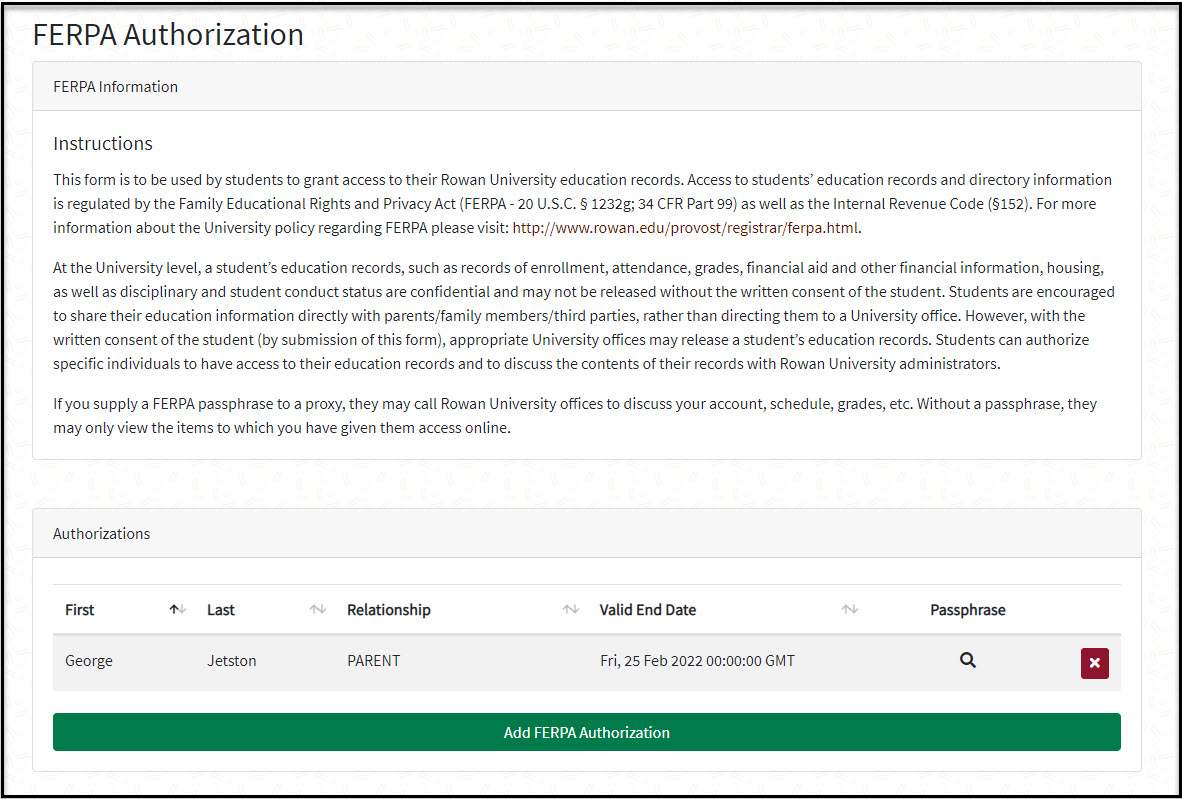
Task: Select the Valid End Date header label
Action: click(648, 609)
